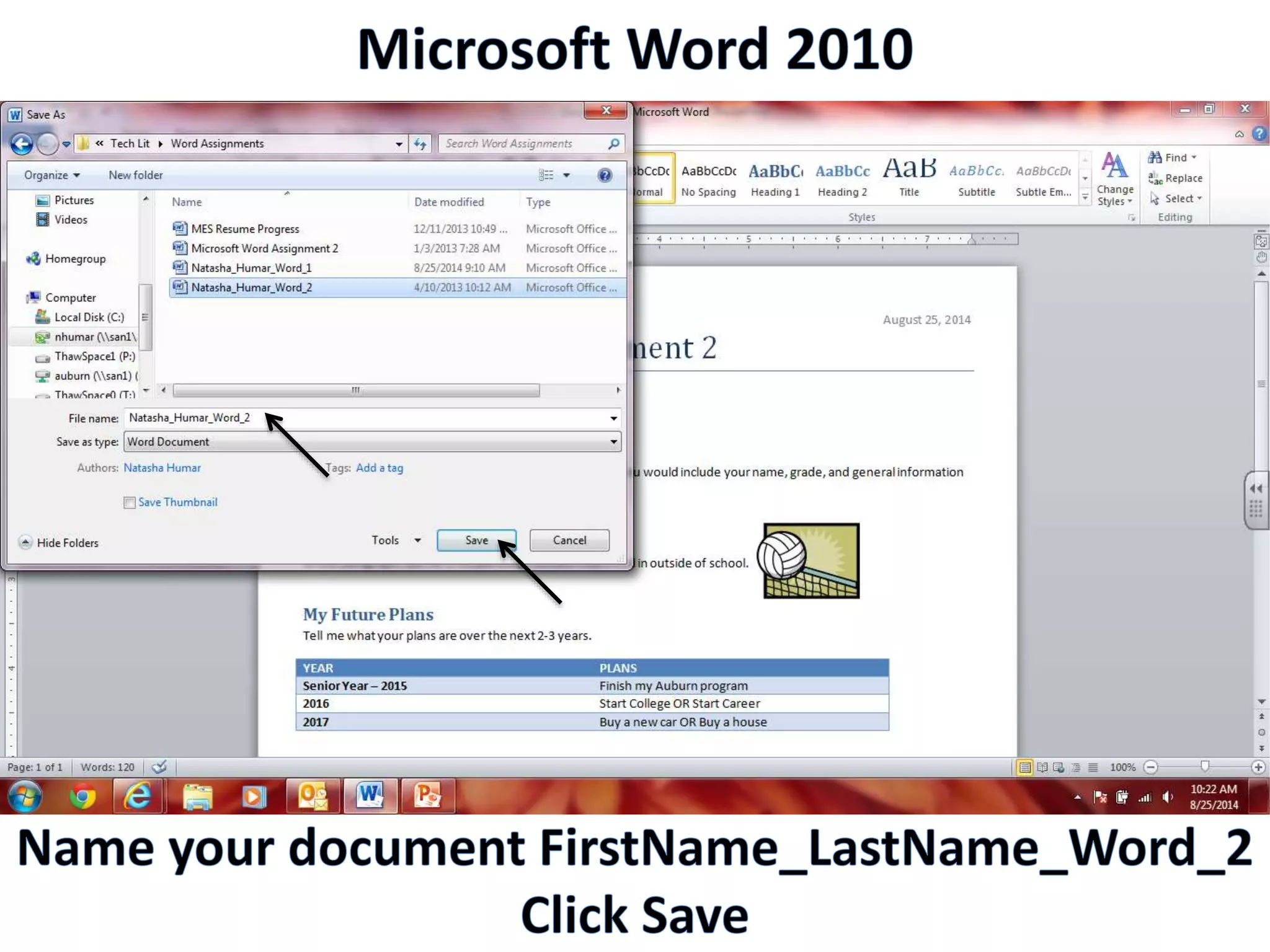Apply the Title style
Screen dimensions: 1270x952
coord(909,179)
